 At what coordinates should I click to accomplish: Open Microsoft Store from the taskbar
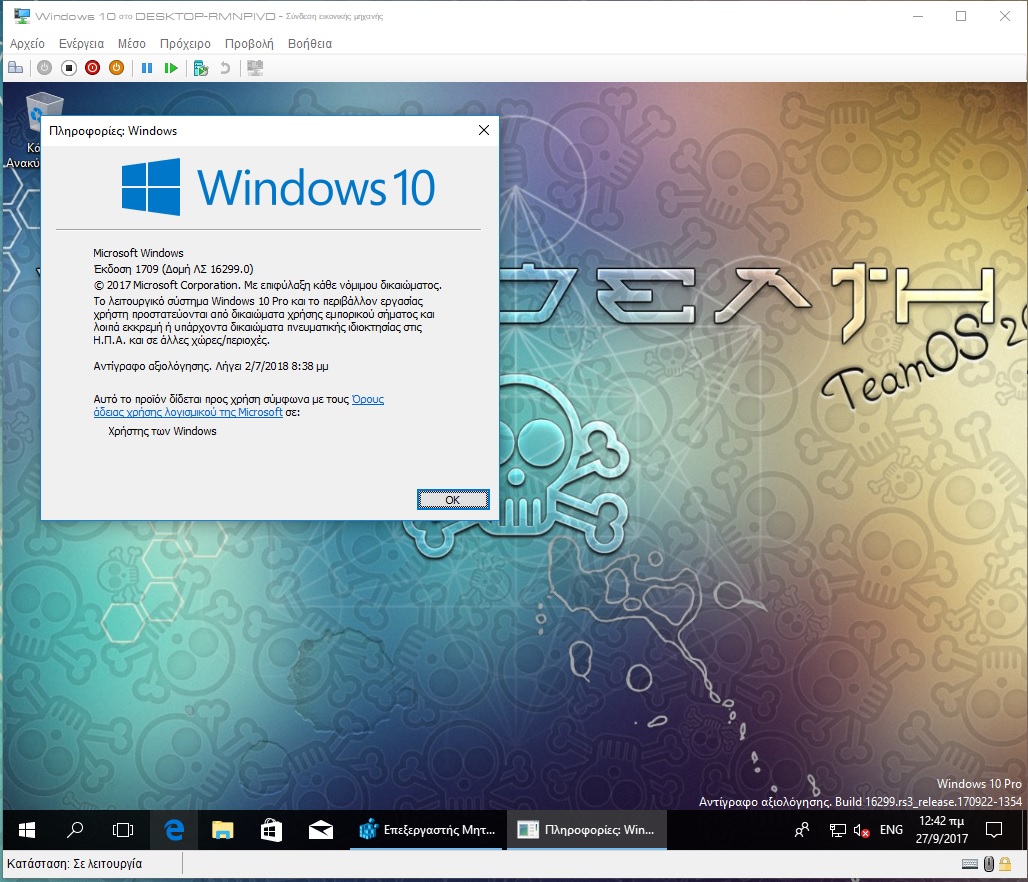271,830
